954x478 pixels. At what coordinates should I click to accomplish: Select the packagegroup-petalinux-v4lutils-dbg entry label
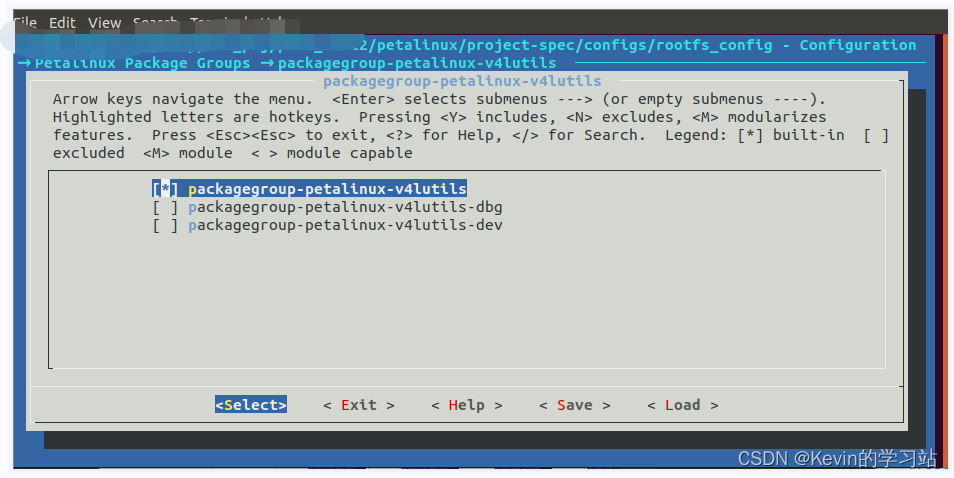click(346, 207)
